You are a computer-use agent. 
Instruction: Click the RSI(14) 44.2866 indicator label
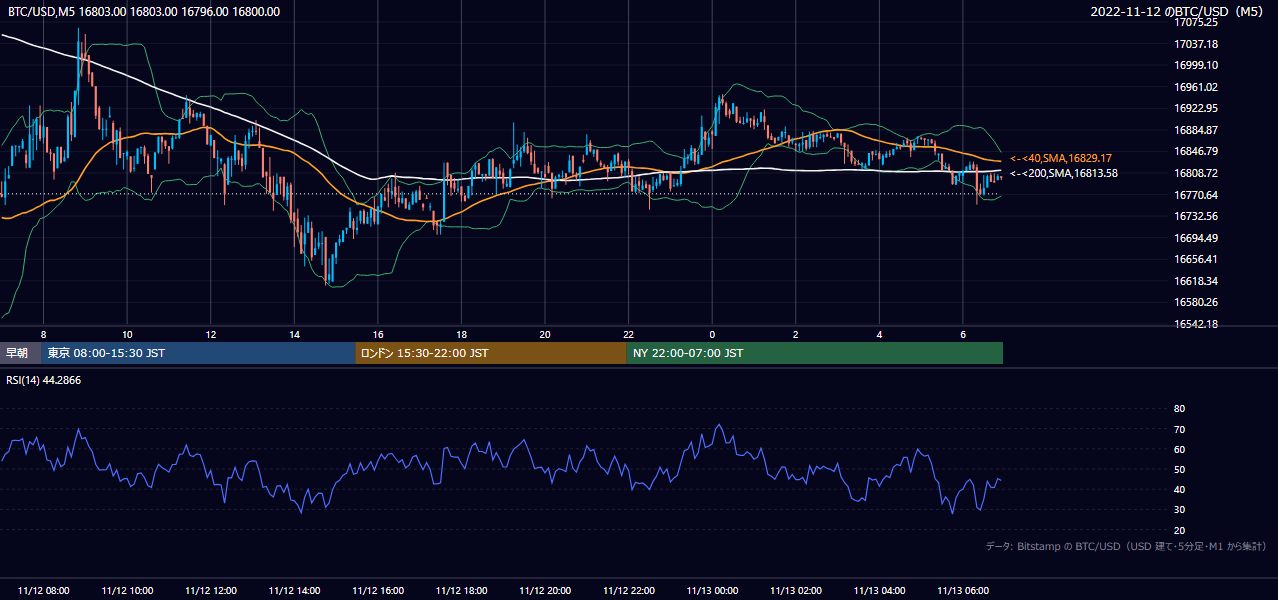point(44,380)
